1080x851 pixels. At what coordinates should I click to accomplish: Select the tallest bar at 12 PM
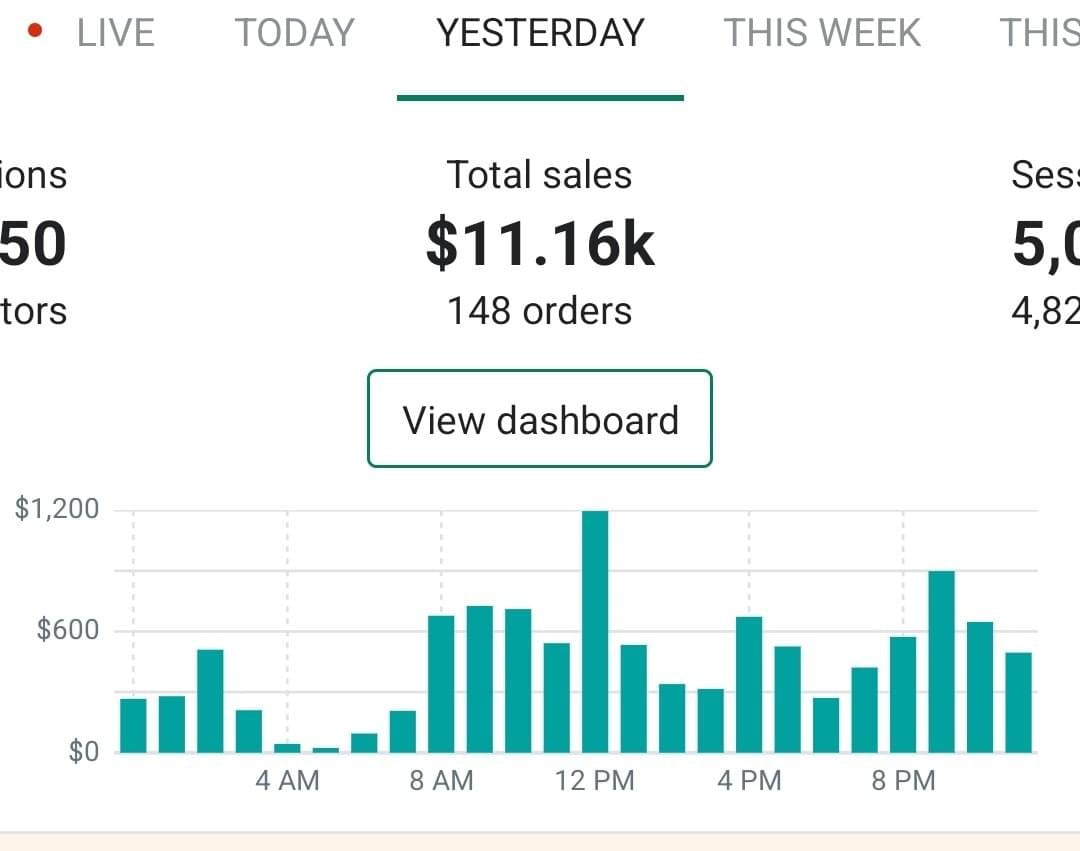point(595,631)
